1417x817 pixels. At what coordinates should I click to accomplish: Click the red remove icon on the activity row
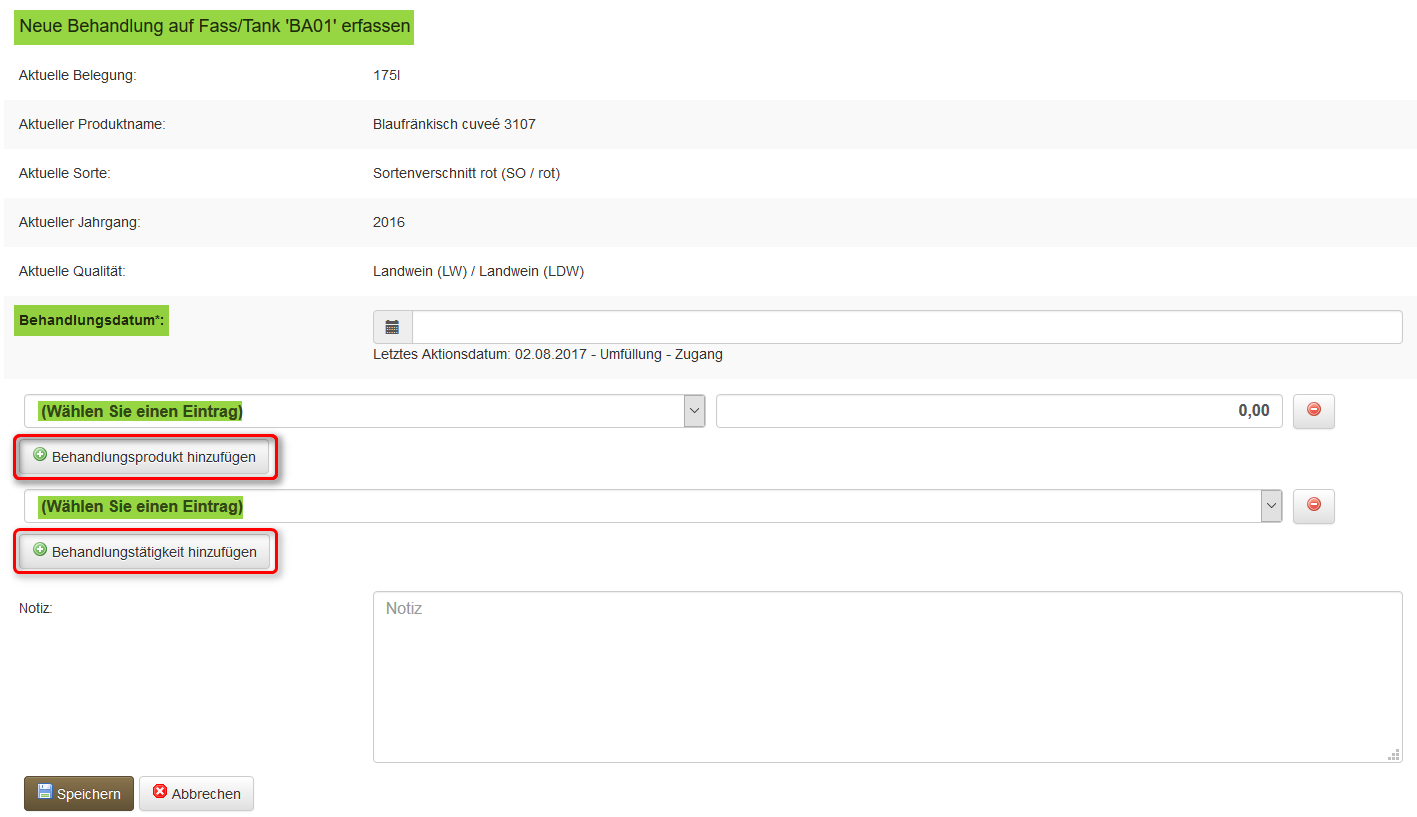pyautogui.click(x=1313, y=505)
